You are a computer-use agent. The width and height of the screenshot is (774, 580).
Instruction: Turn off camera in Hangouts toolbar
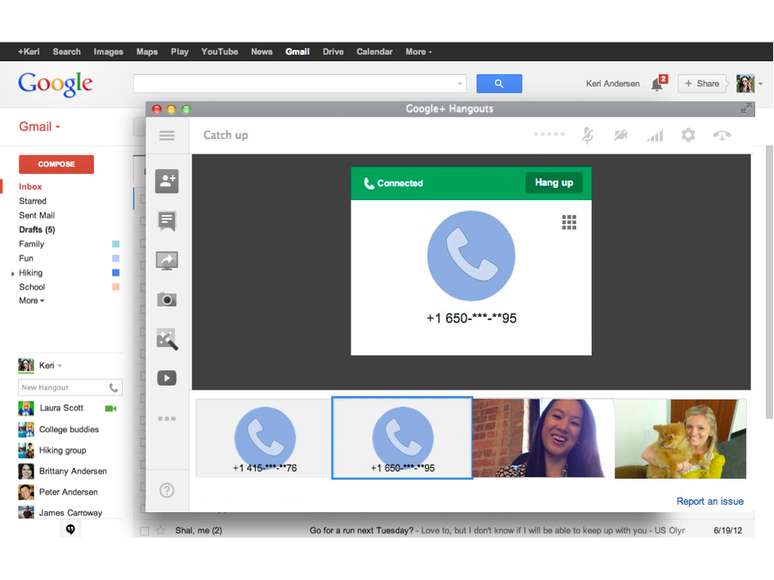click(x=621, y=135)
